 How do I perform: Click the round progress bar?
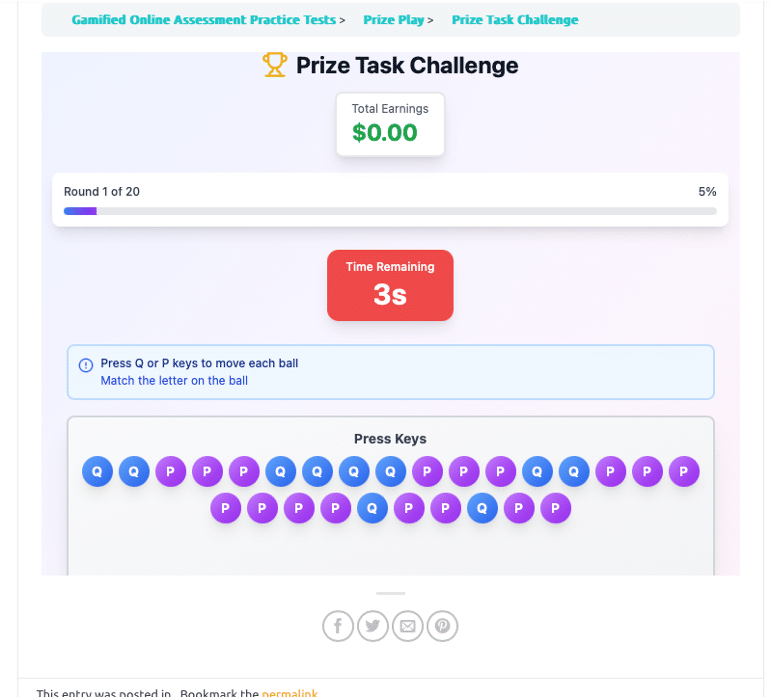[390, 211]
